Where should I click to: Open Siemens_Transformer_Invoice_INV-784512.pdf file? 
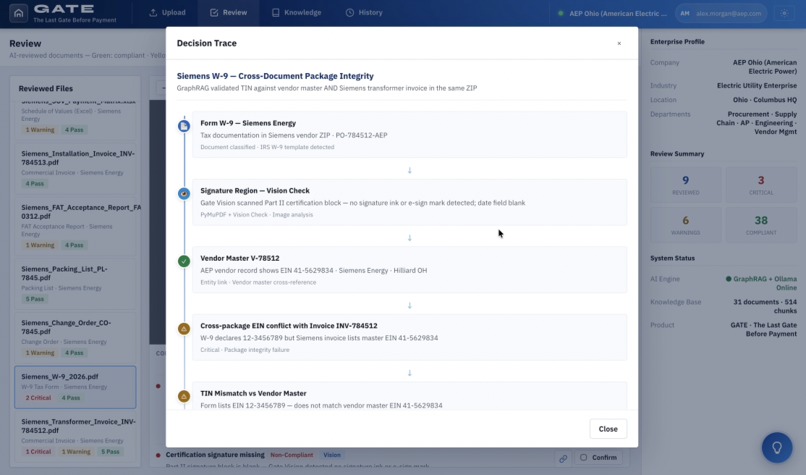pyautogui.click(x=76, y=436)
